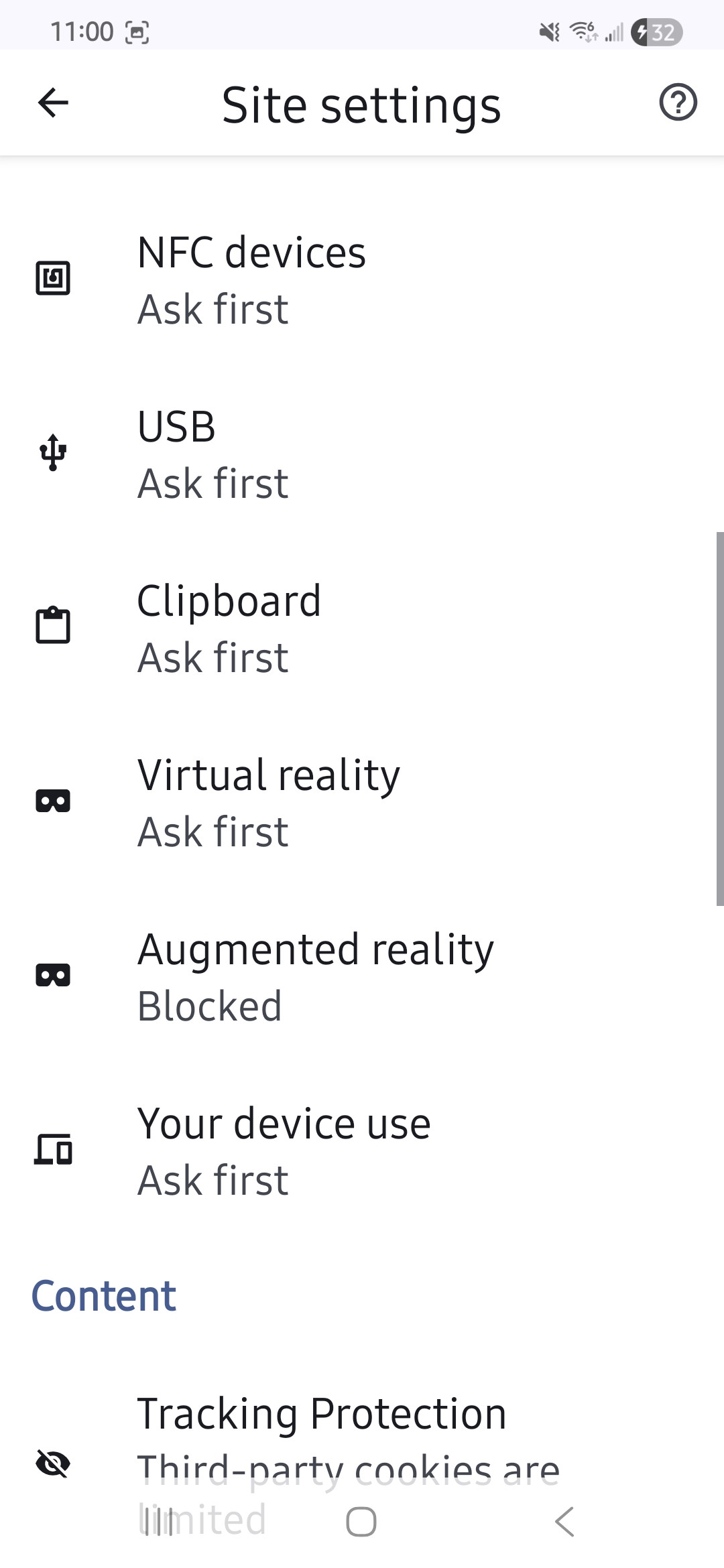Viewport: 724px width, 1568px height.
Task: Tap the Clipboard icon
Action: [53, 625]
